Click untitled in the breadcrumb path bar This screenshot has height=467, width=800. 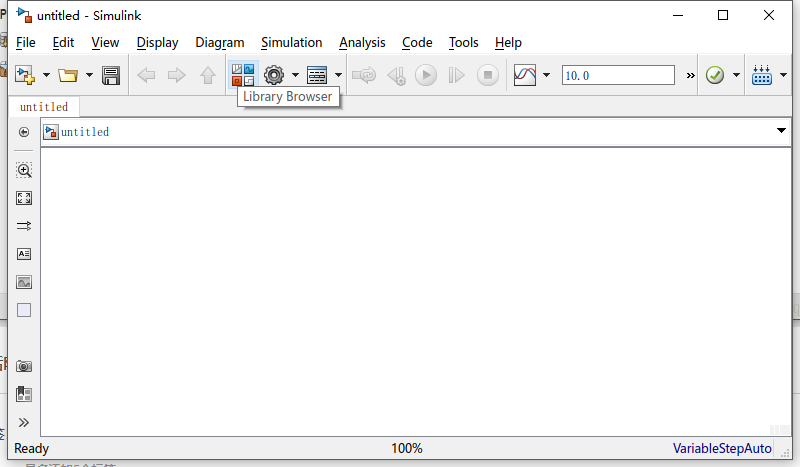pyautogui.click(x=85, y=132)
